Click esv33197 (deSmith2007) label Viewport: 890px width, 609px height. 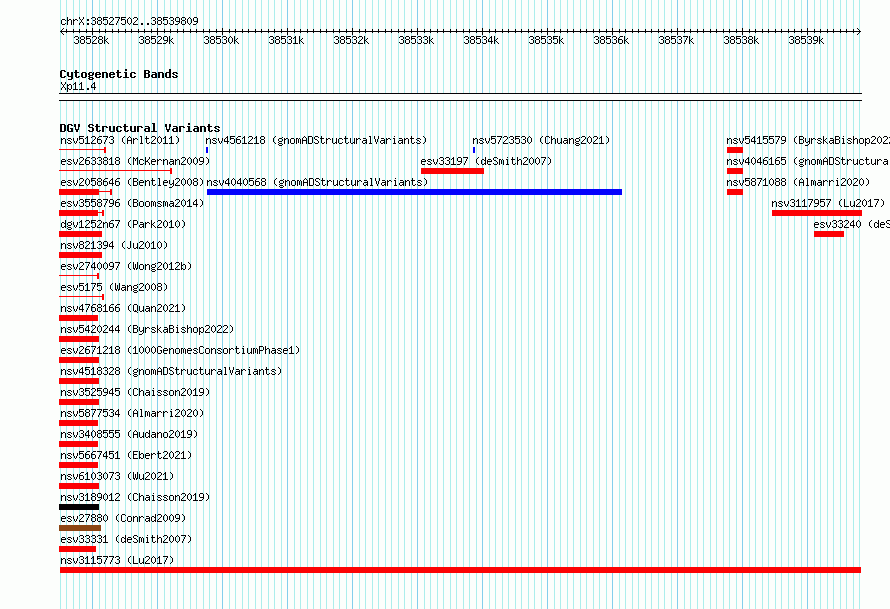click(486, 161)
